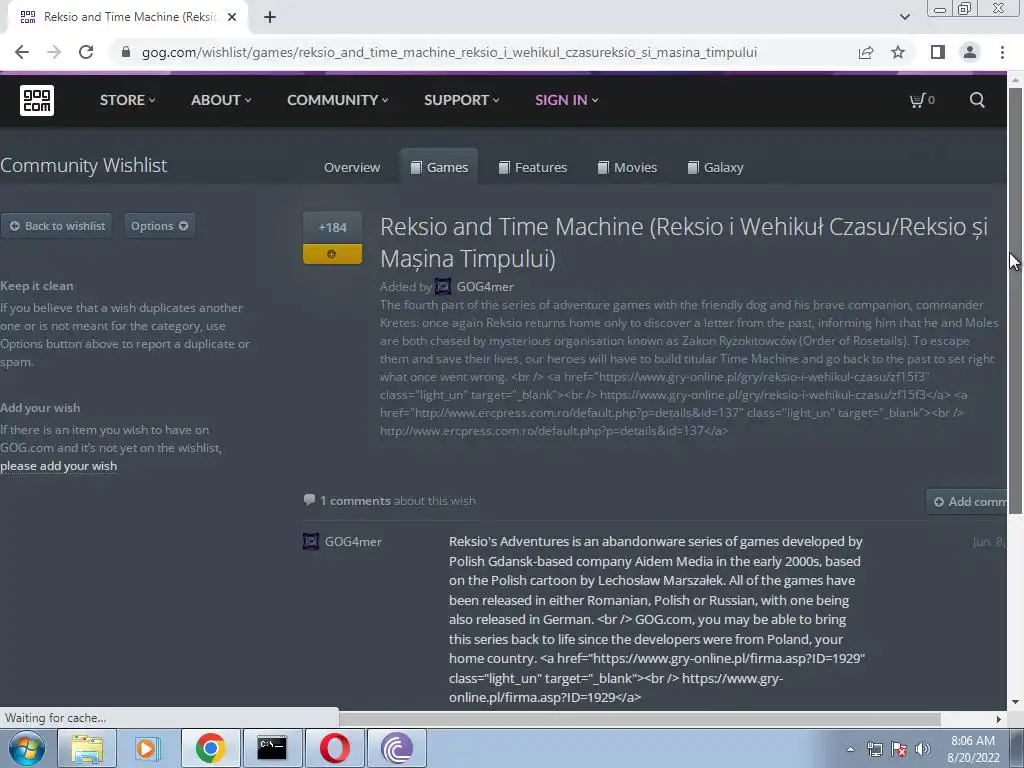Click the address bar URL

pyautogui.click(x=449, y=52)
